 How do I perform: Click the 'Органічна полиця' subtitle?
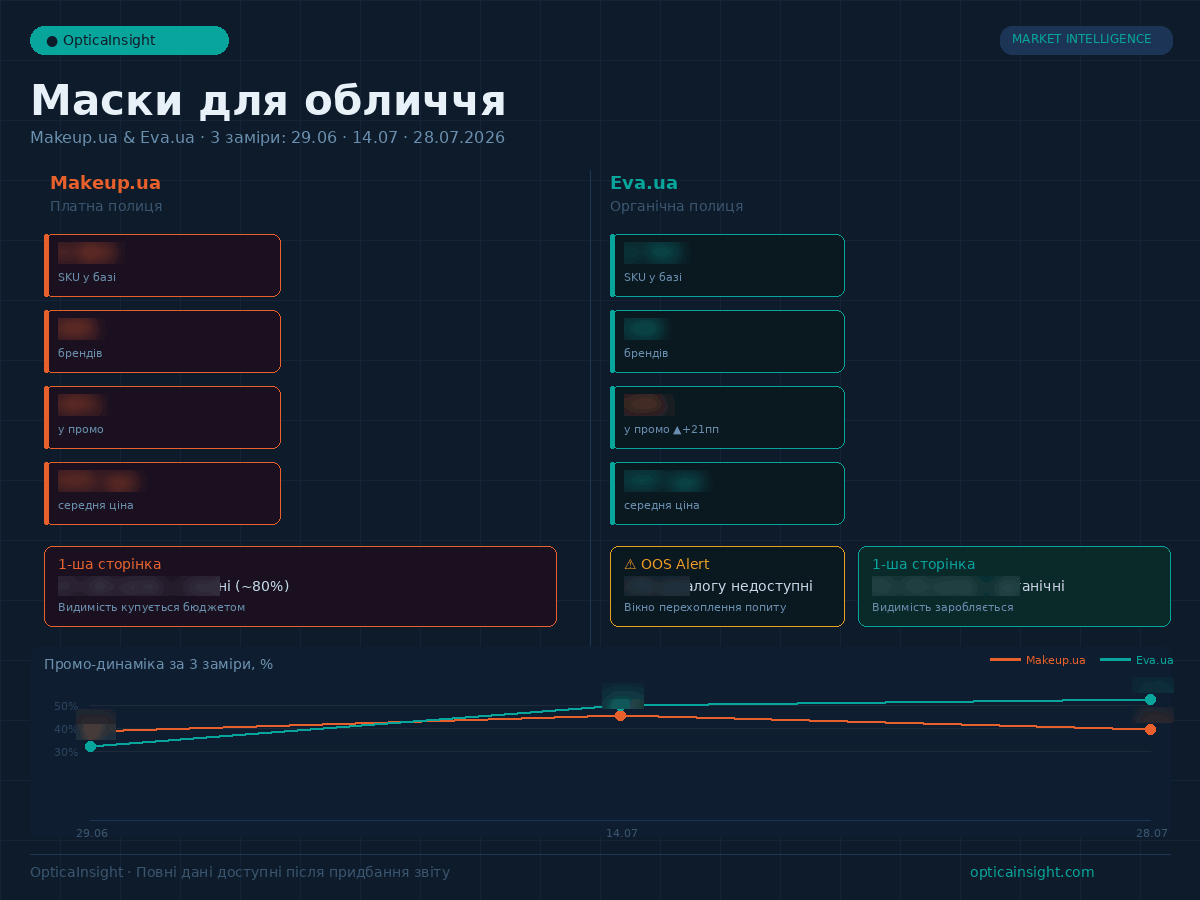click(x=676, y=206)
